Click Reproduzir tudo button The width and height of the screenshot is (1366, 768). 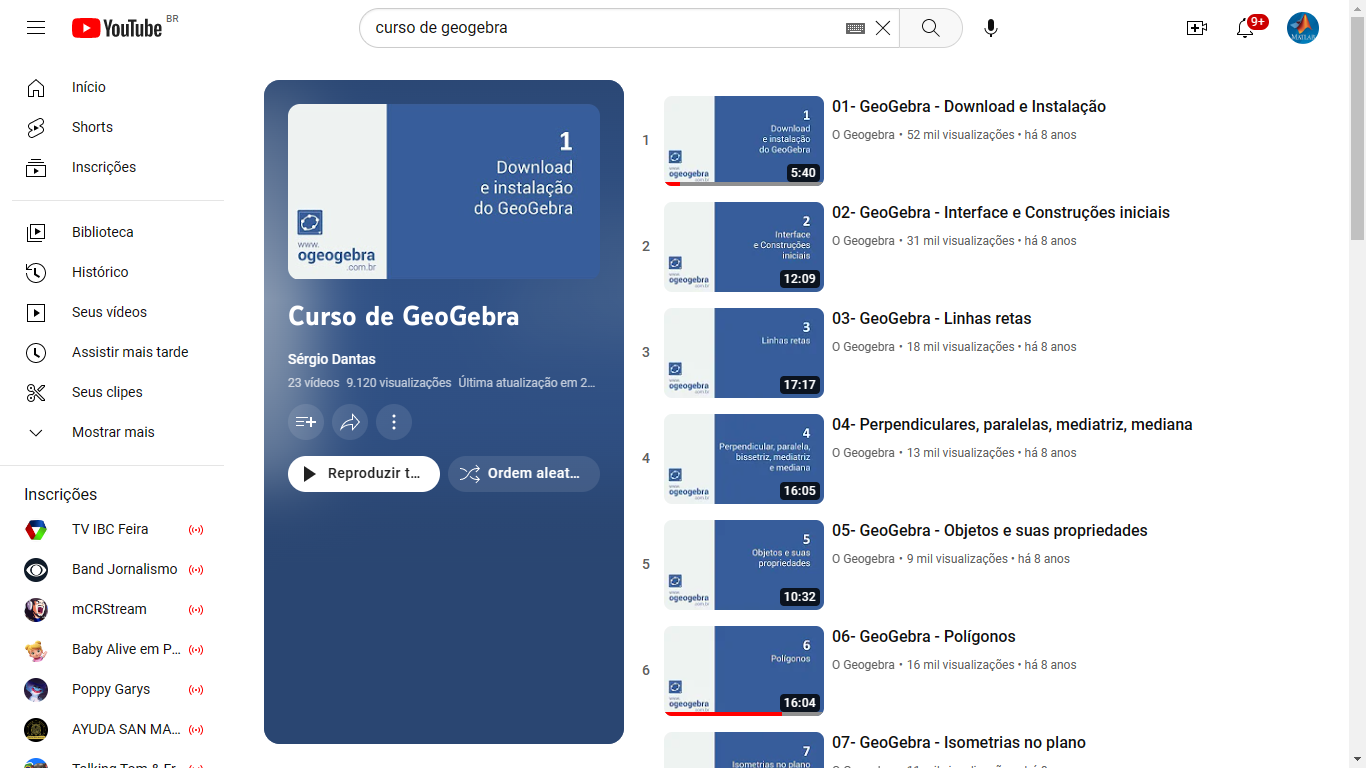coord(364,474)
